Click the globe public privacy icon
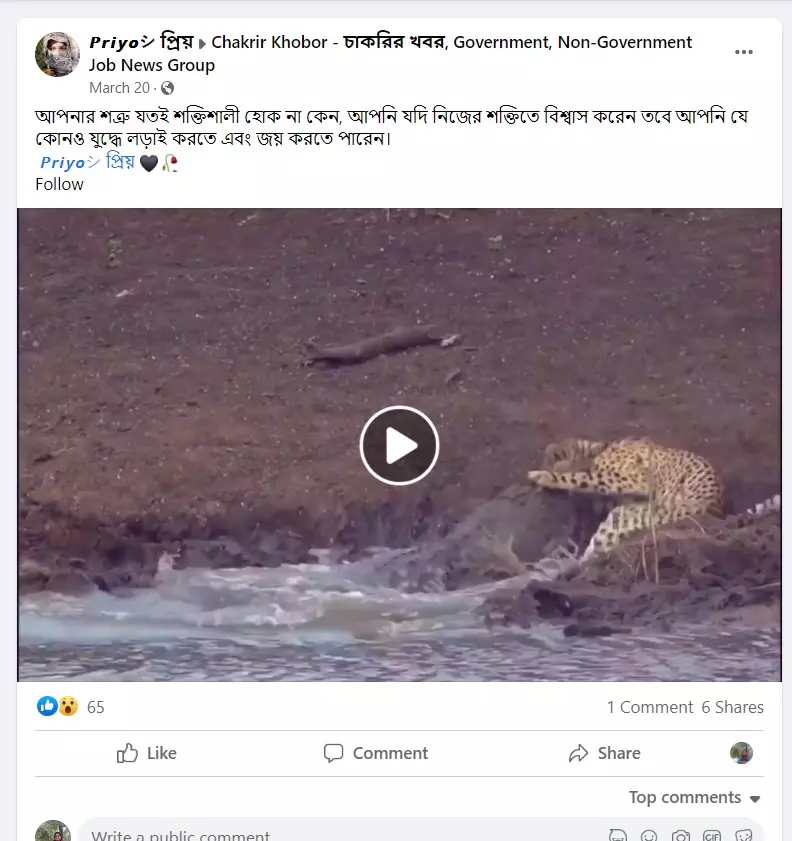Viewport: 792px width, 841px height. (x=168, y=88)
